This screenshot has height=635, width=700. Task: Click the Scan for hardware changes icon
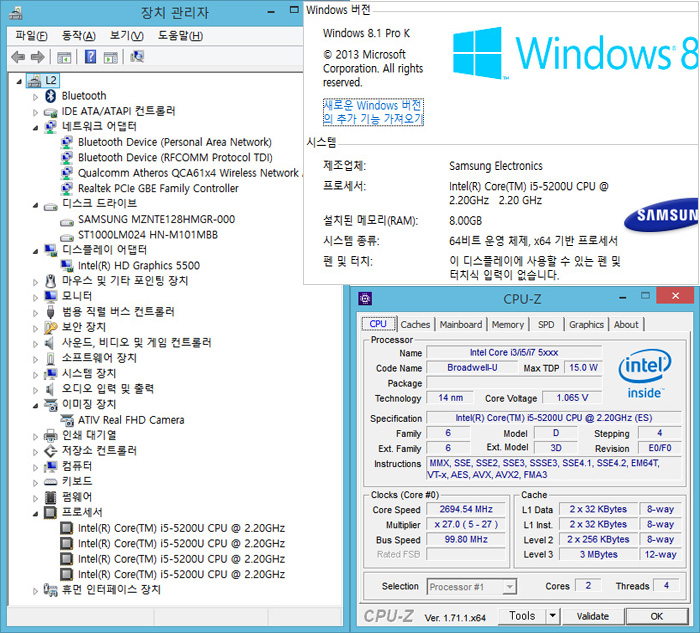pos(137,57)
